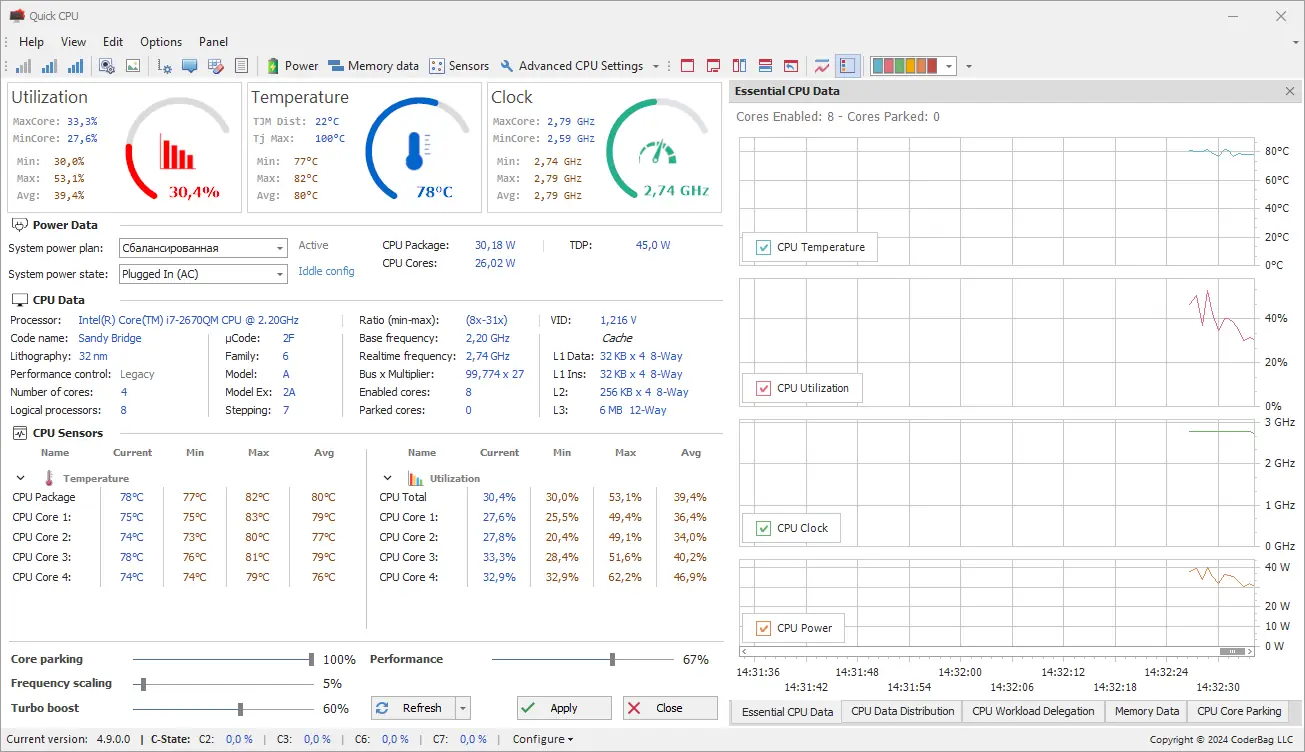Click the lowest-level signal bars toolbar icon
The image size is (1305, 752).
23,66
